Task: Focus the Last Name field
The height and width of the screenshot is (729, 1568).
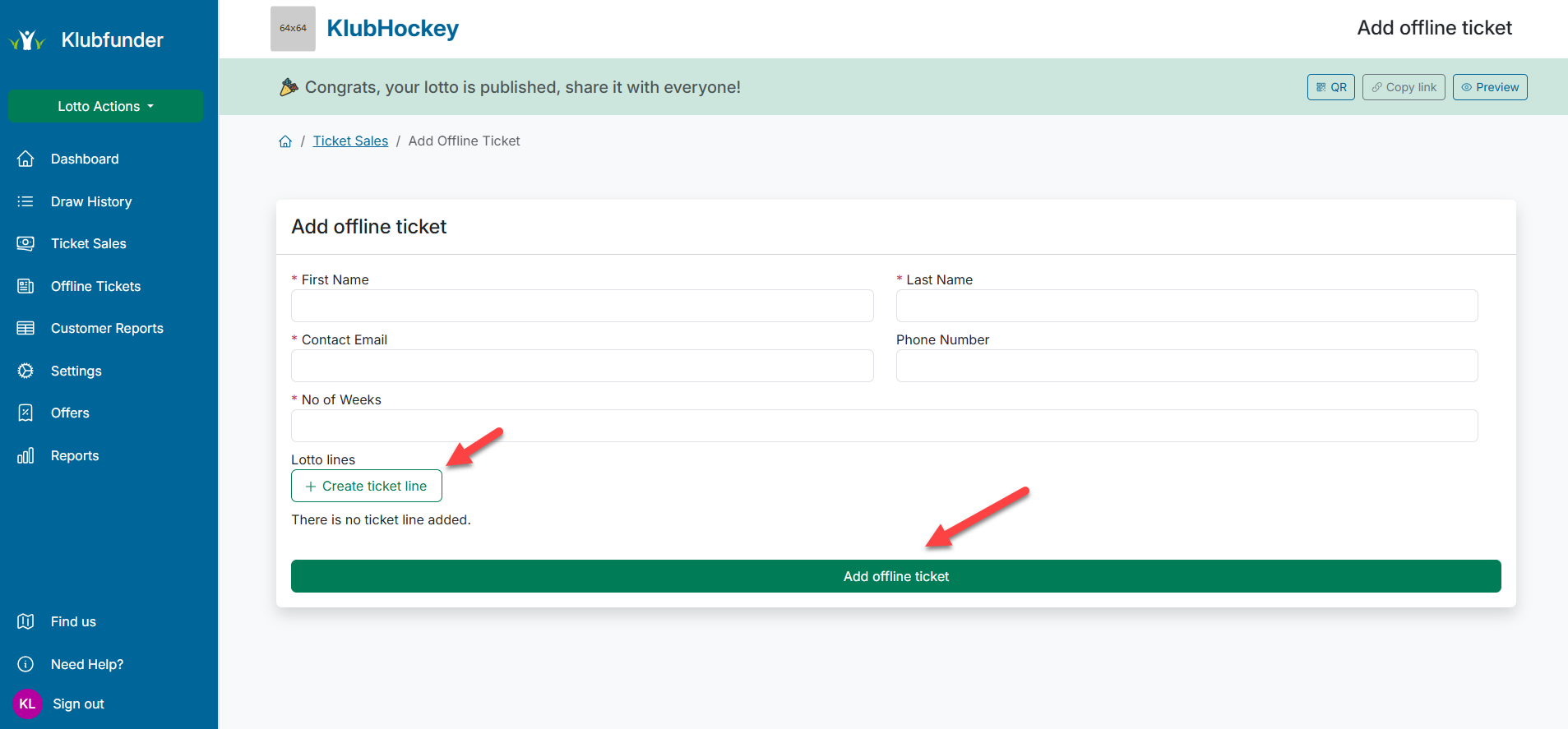Action: point(1186,306)
